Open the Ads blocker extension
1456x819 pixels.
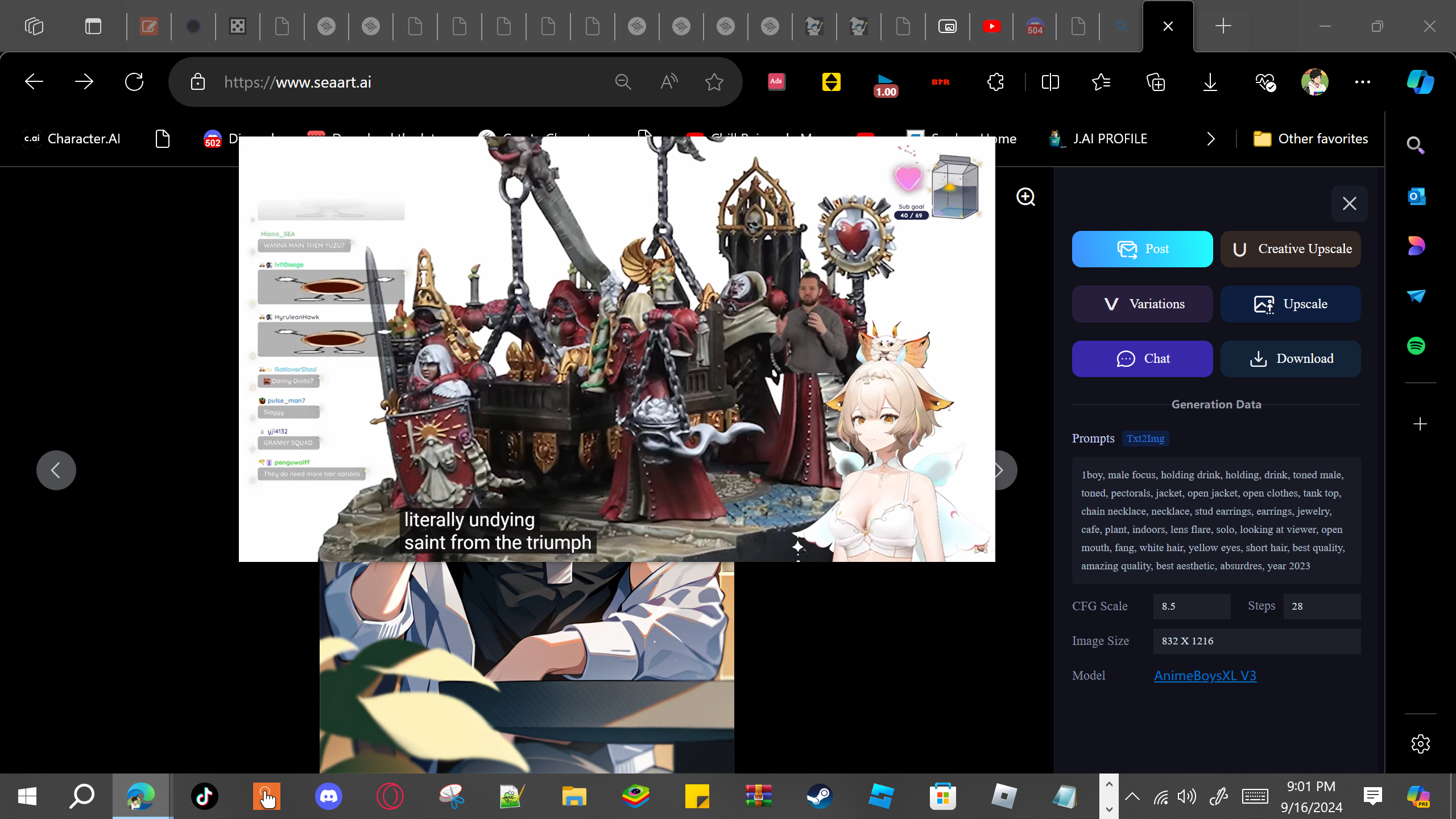776,82
